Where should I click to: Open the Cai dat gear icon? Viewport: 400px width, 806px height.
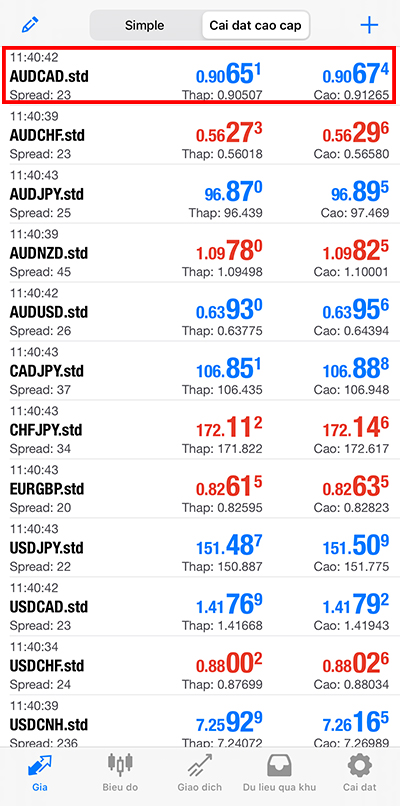(359, 766)
